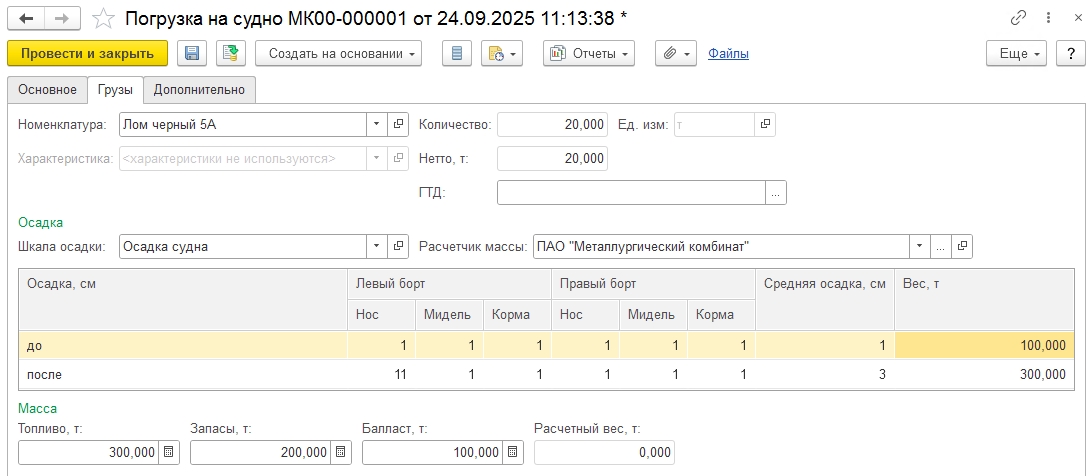1091x476 pixels.
Task: Click the save document diskette icon
Action: [x=192, y=53]
